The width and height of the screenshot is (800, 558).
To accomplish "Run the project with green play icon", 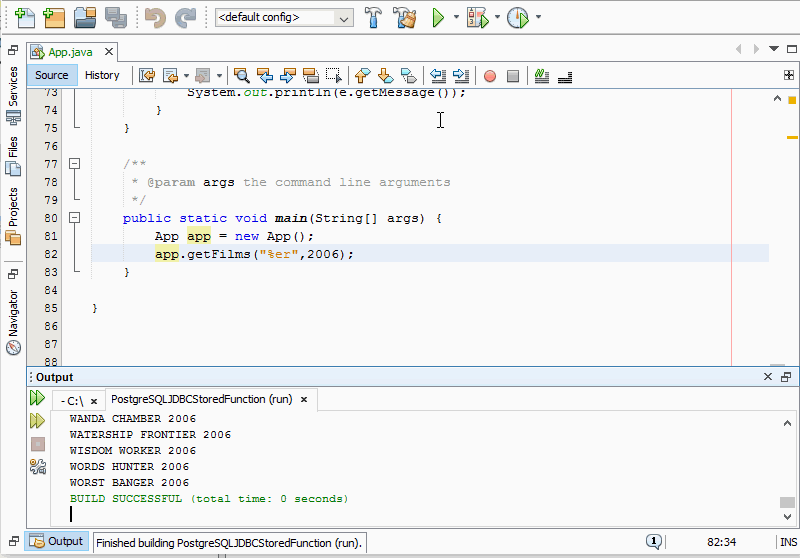I will pos(438,17).
